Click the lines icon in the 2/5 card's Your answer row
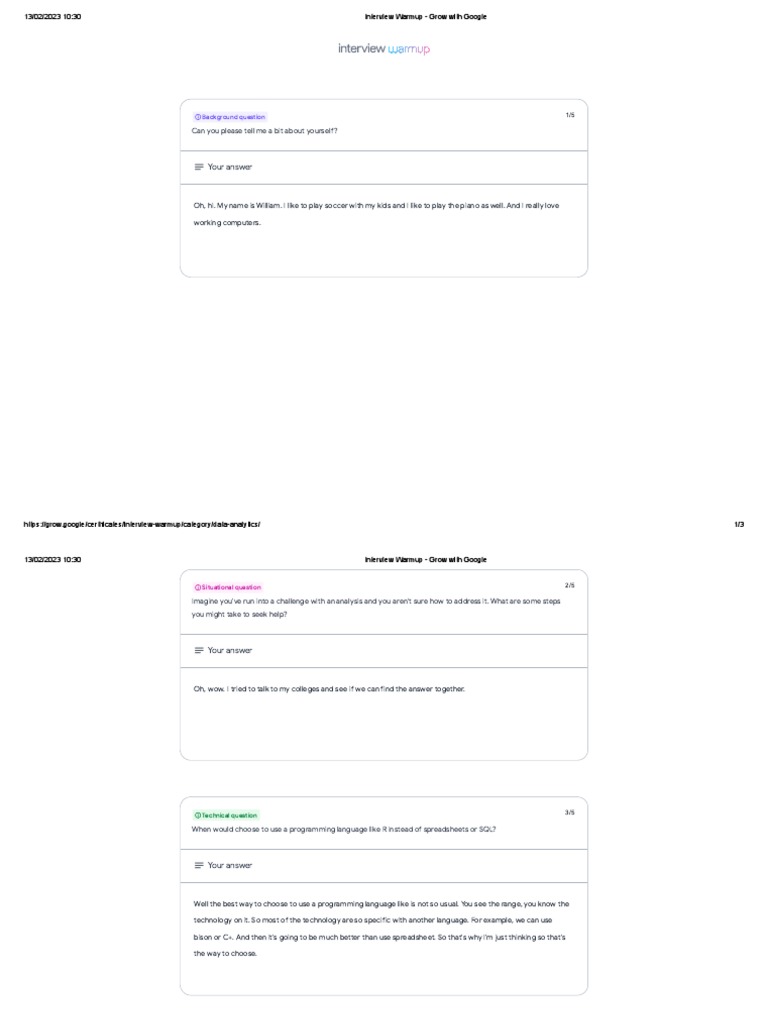The image size is (768, 1024). click(199, 650)
